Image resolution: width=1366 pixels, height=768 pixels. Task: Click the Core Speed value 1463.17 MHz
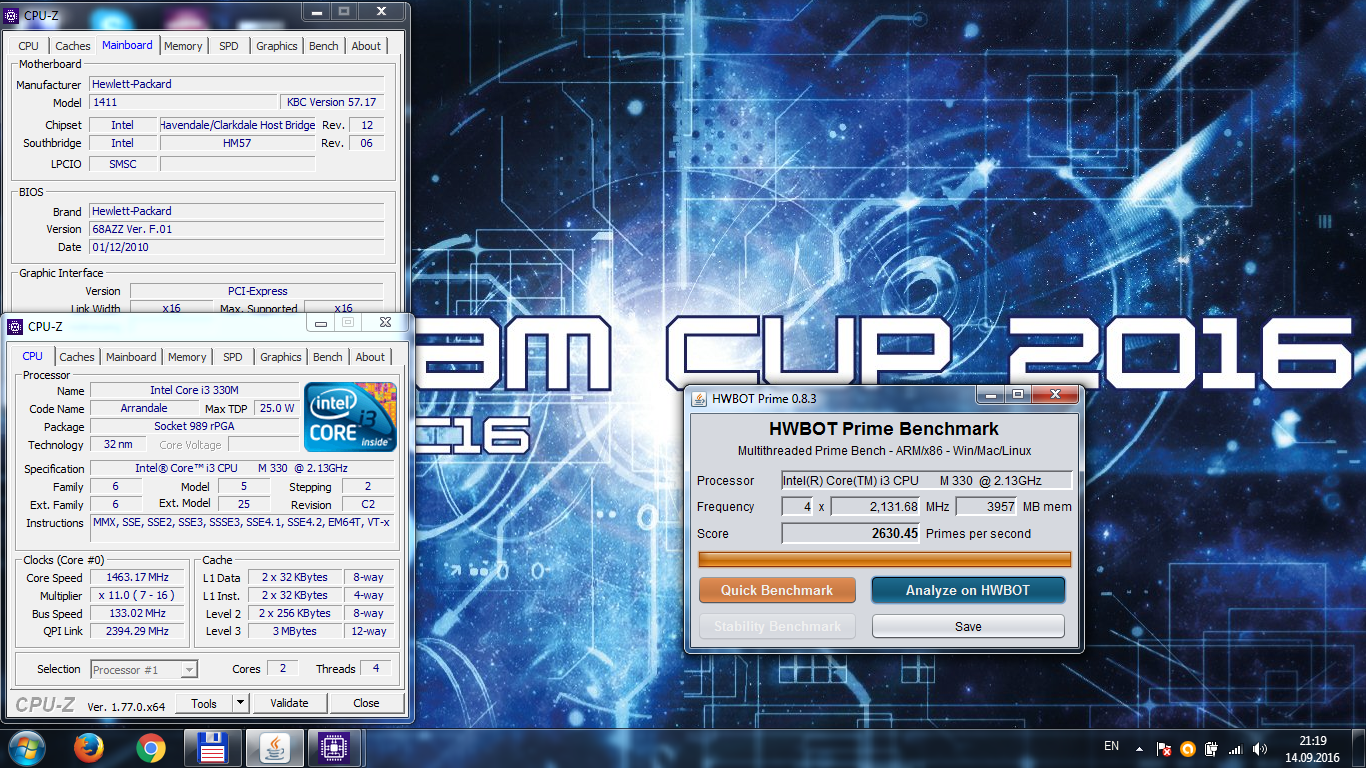pyautogui.click(x=138, y=578)
